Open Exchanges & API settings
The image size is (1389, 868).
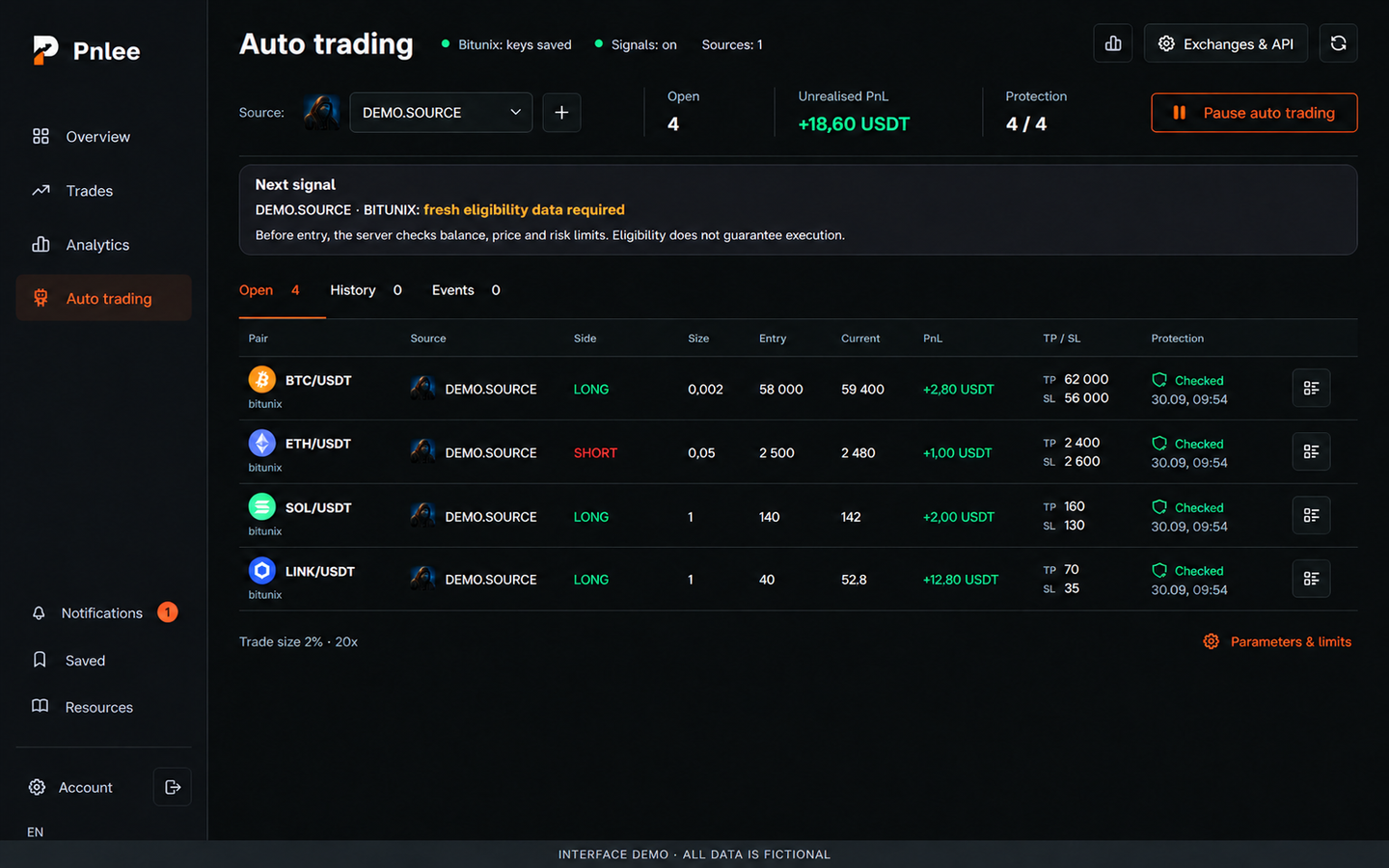tap(1225, 43)
